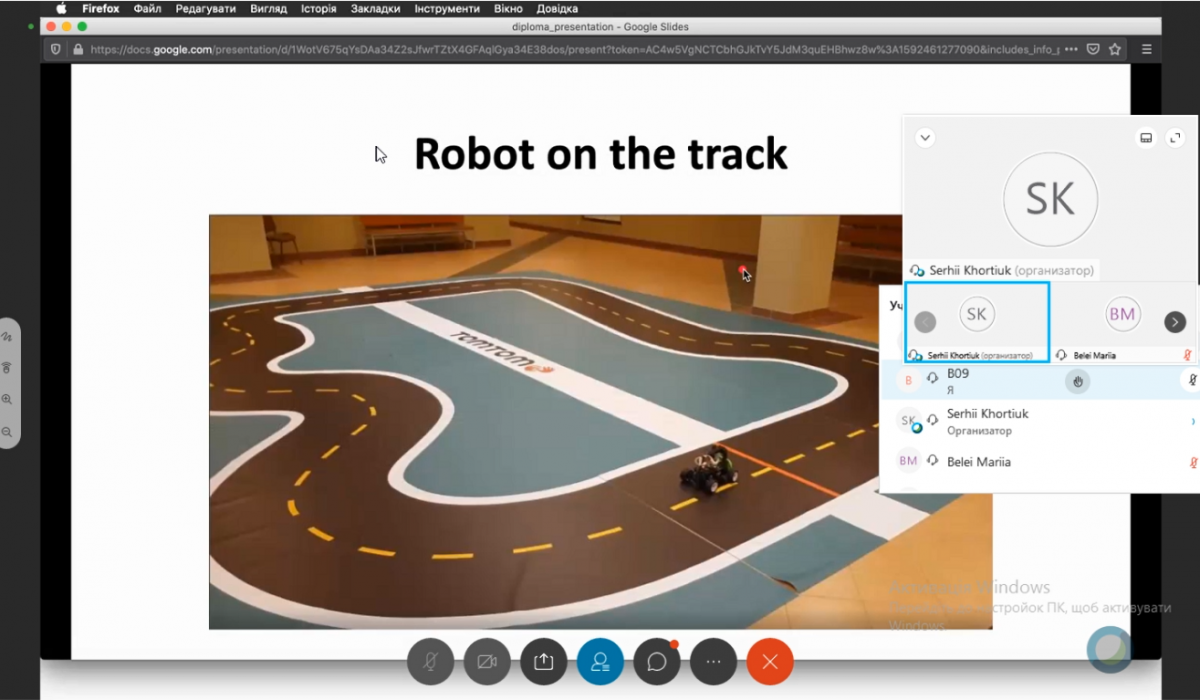Open the share content button

543,661
